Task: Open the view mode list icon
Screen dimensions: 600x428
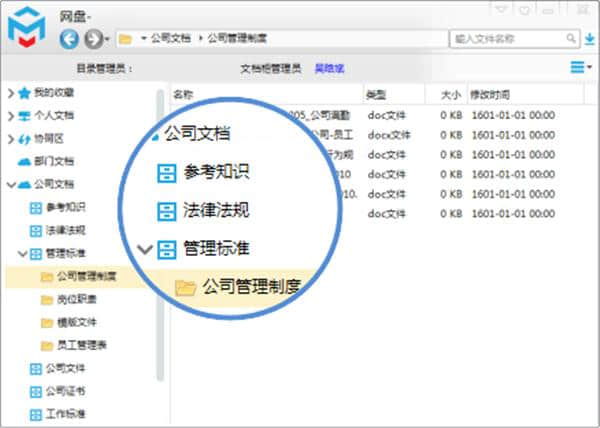Action: click(577, 68)
